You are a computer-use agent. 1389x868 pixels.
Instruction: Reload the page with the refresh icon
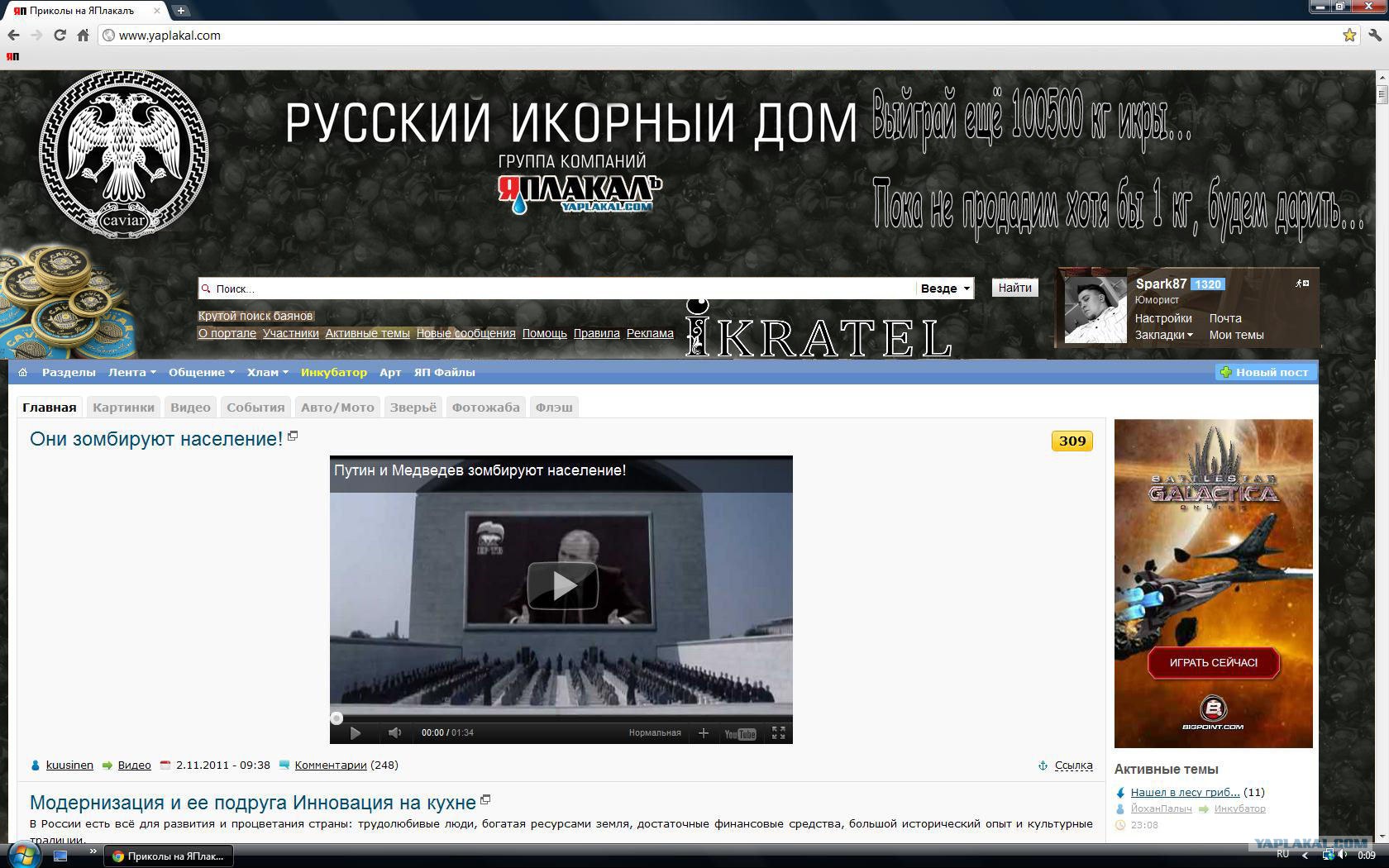(60, 36)
